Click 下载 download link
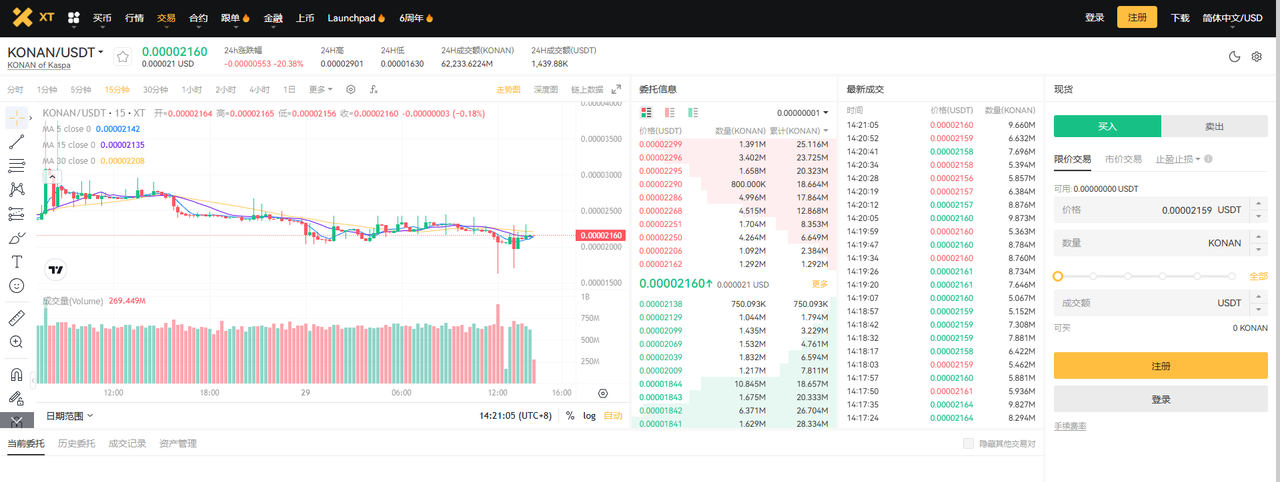 click(x=1180, y=18)
